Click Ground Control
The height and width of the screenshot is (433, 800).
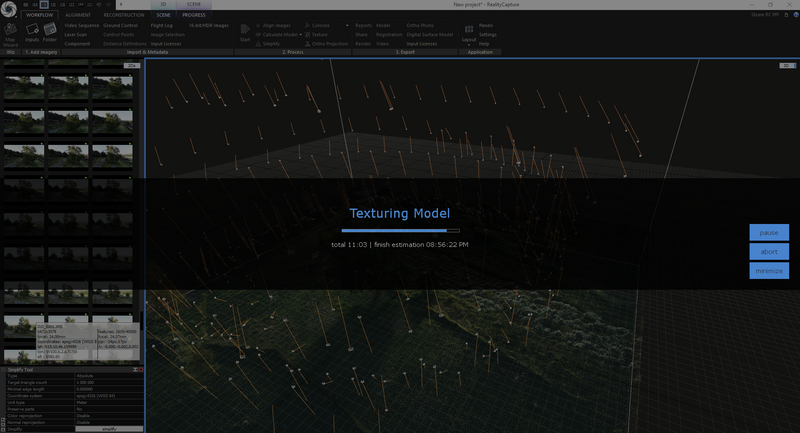120,26
